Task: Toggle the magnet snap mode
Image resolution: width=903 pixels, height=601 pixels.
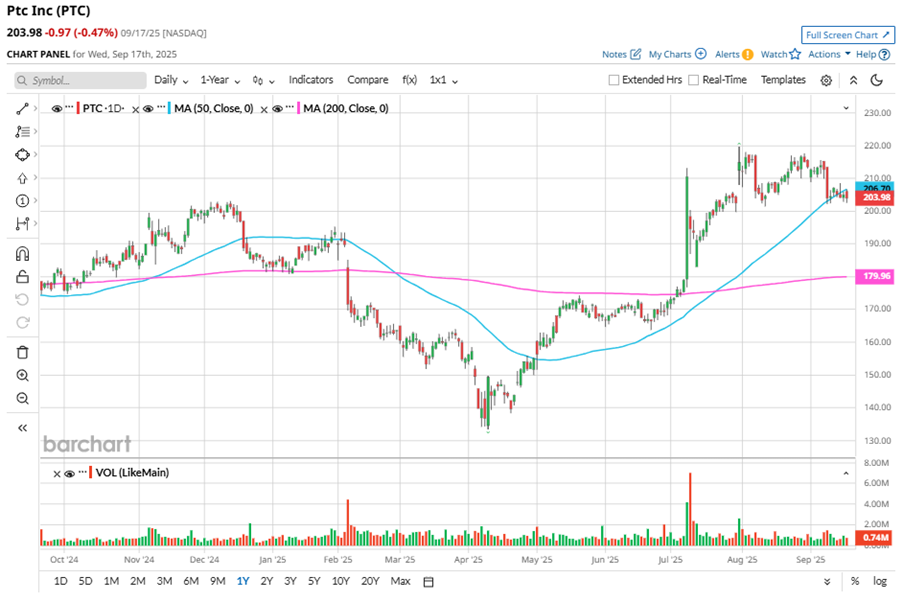Action: coord(22,254)
